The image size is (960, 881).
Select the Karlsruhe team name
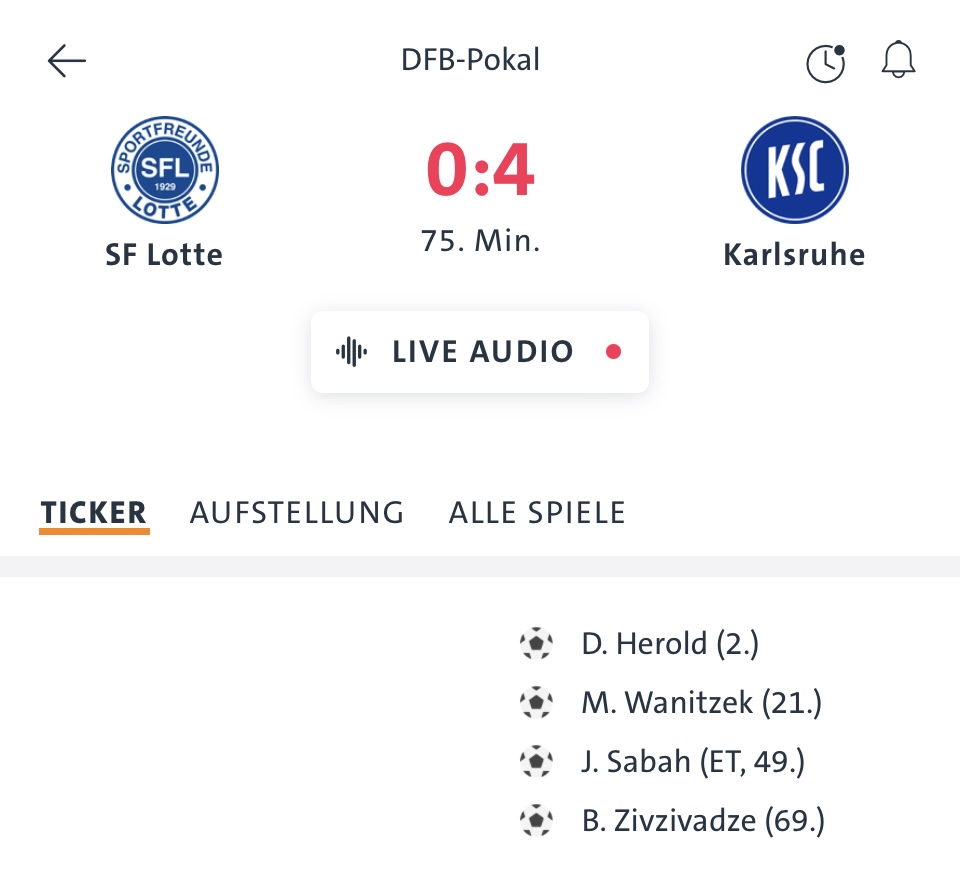click(x=794, y=255)
